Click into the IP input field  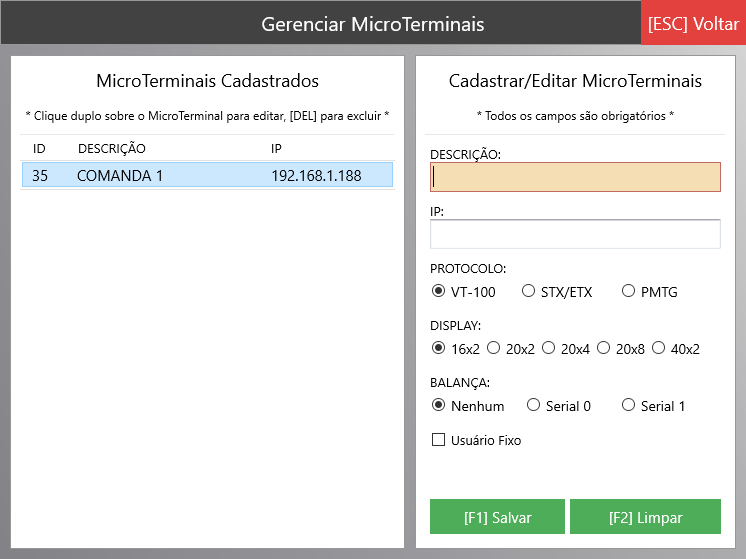point(575,234)
